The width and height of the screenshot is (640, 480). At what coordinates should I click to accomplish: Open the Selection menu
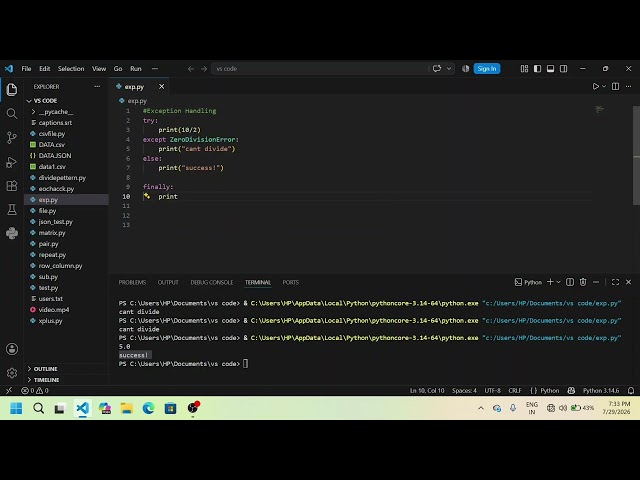pos(71,69)
